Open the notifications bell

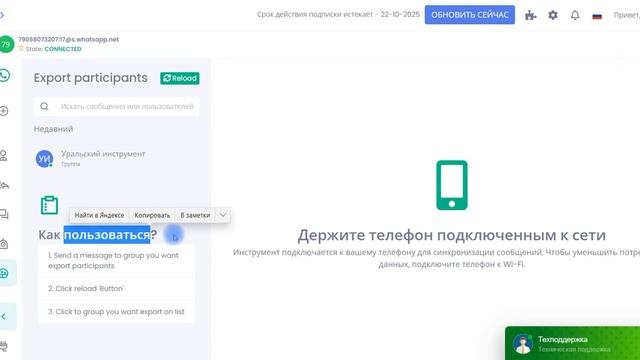coord(575,15)
